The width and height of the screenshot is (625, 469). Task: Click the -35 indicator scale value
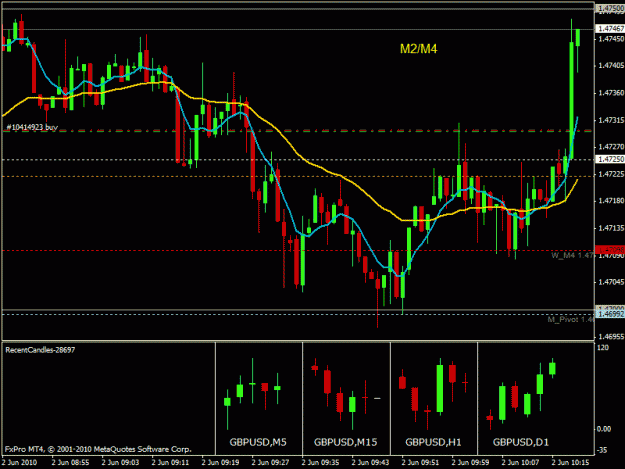[x=602, y=450]
